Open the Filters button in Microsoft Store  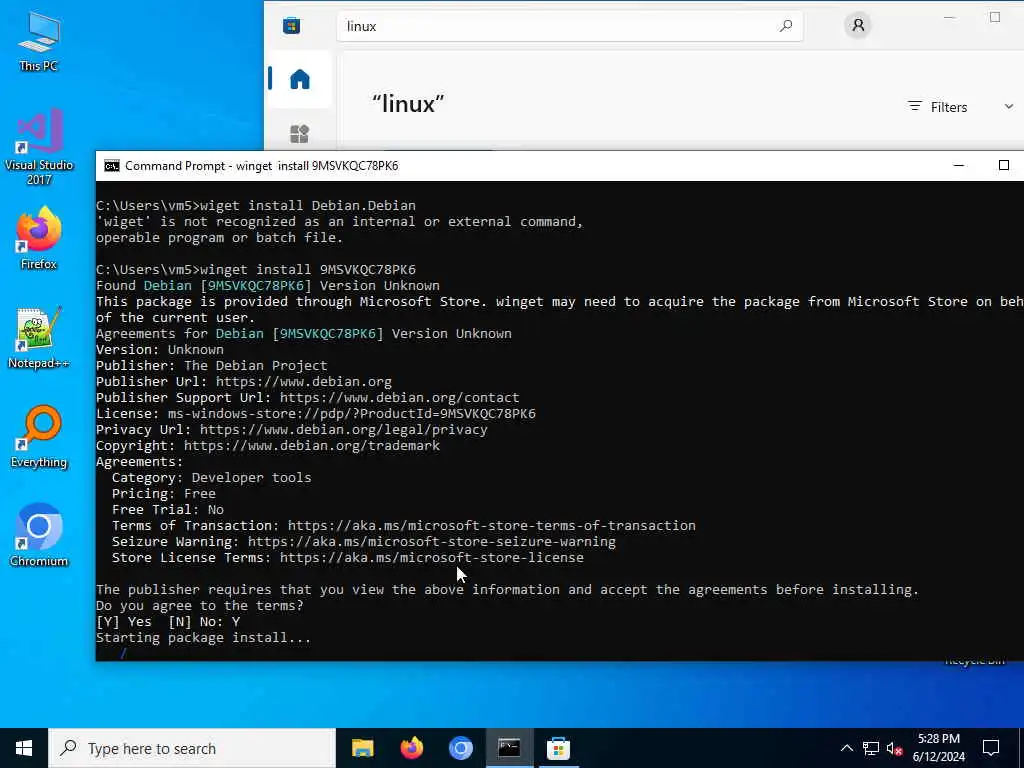[x=938, y=107]
